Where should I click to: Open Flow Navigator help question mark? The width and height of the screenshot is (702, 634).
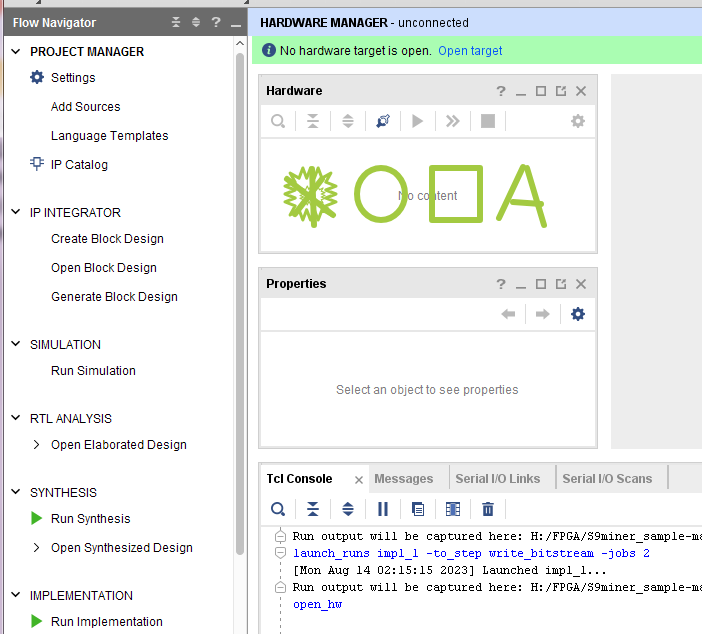pos(216,22)
